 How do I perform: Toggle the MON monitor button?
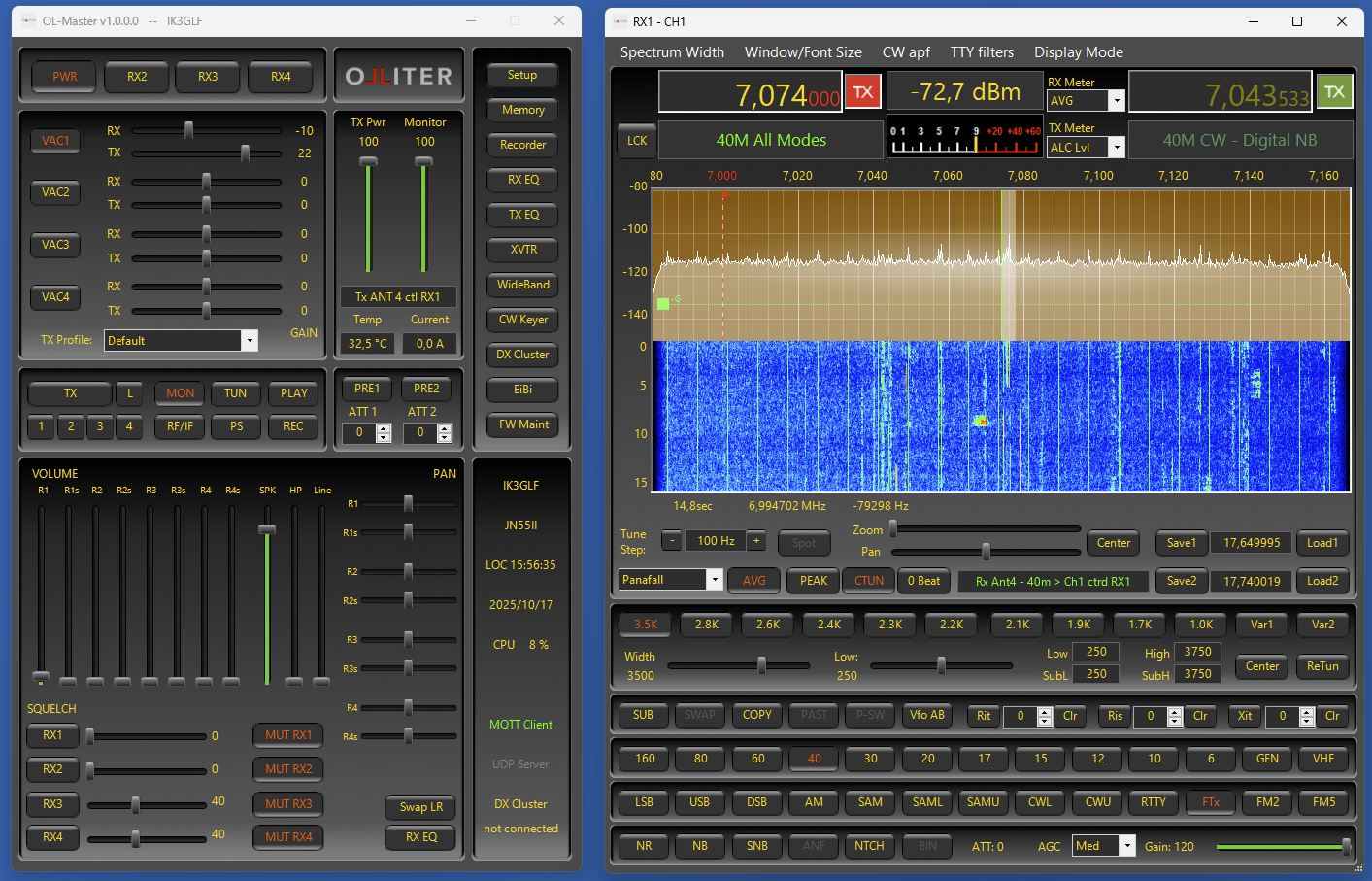pos(180,393)
